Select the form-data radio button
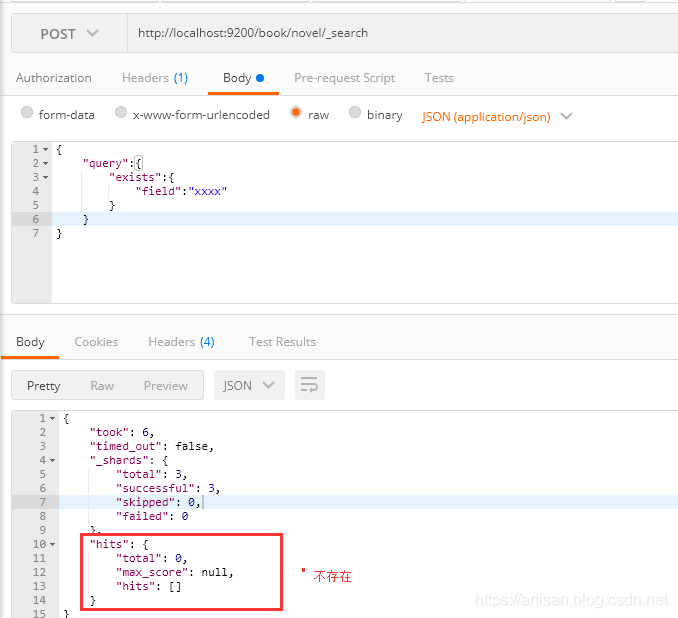 point(27,114)
